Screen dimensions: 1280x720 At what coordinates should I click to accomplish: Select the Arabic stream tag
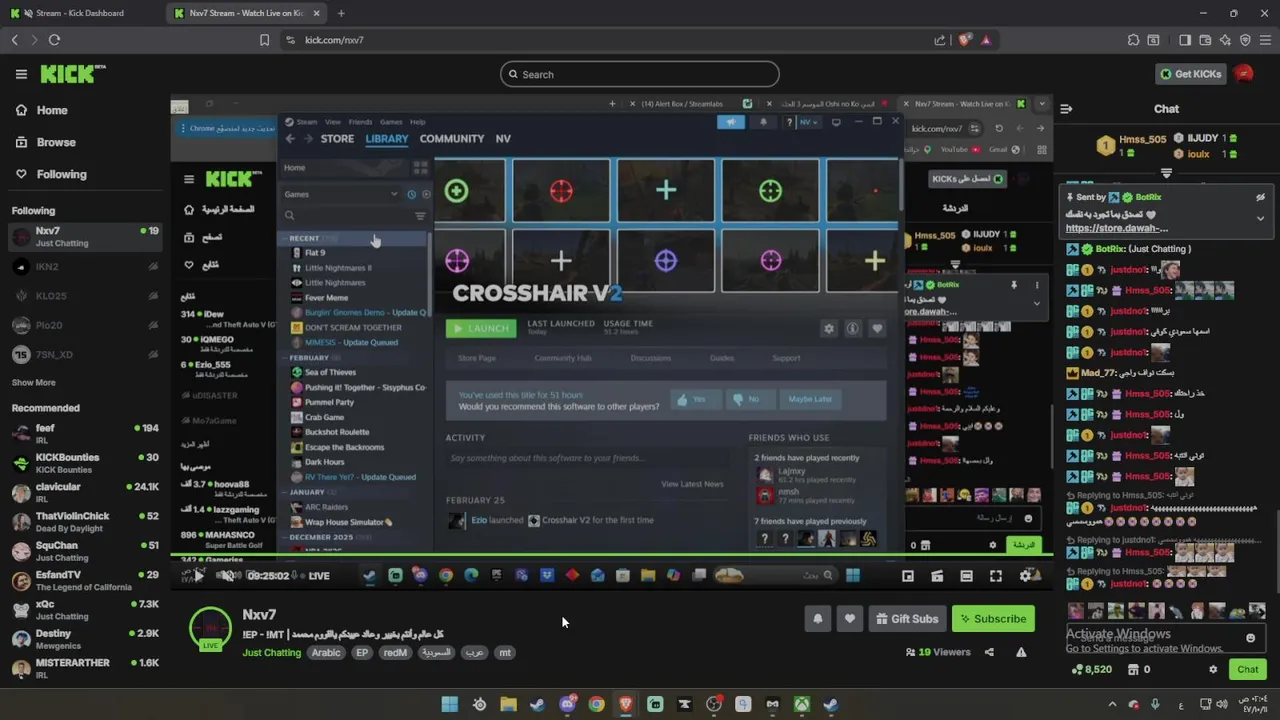[x=326, y=653]
